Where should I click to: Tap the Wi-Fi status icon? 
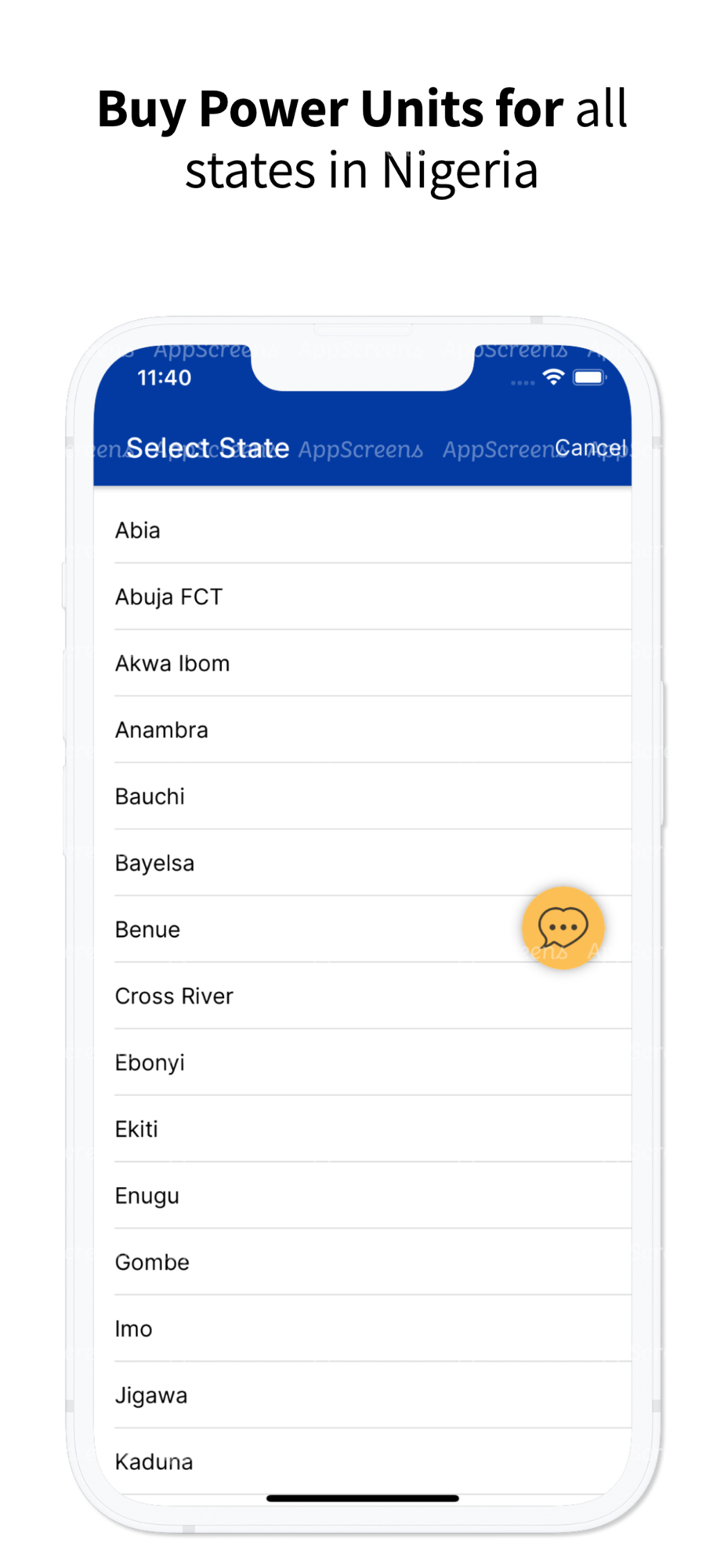point(554,377)
